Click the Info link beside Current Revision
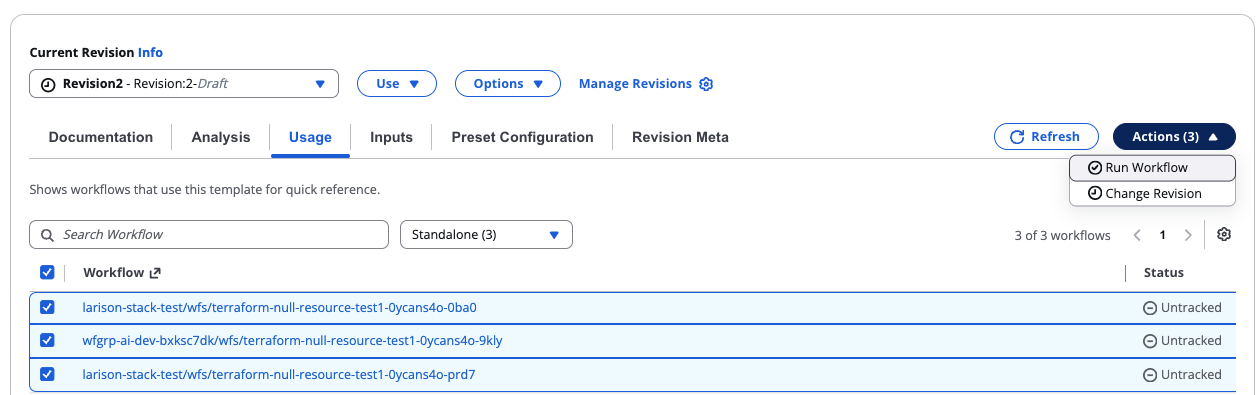 pos(150,52)
